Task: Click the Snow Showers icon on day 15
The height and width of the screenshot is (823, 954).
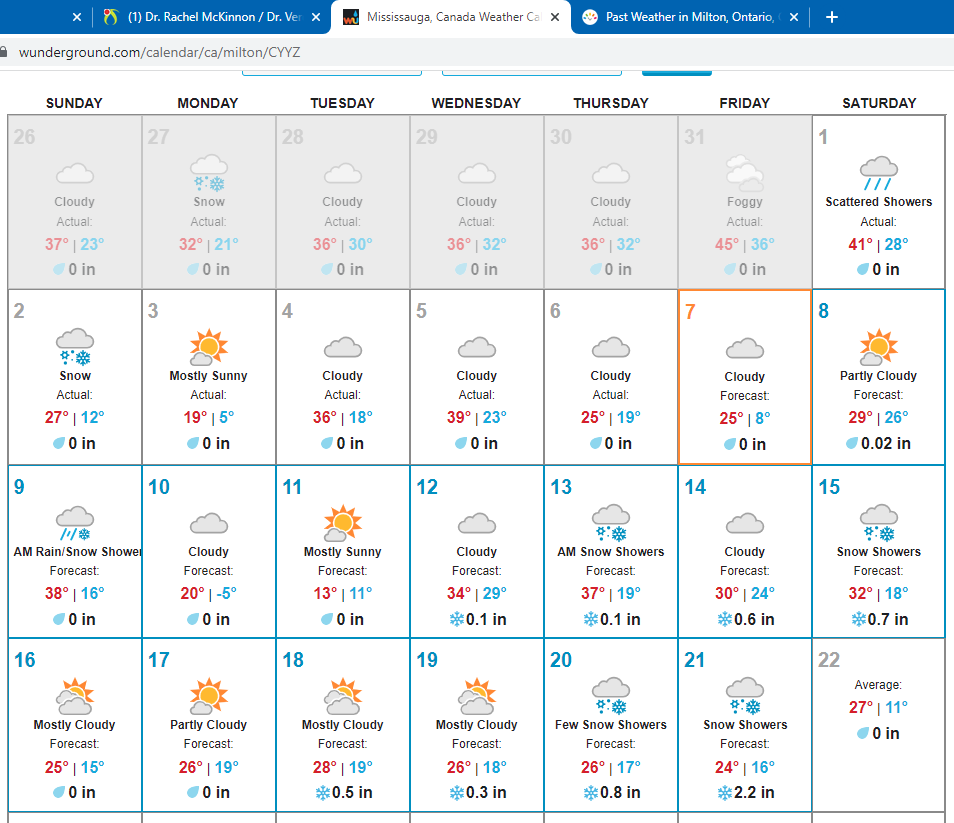Action: point(879,523)
